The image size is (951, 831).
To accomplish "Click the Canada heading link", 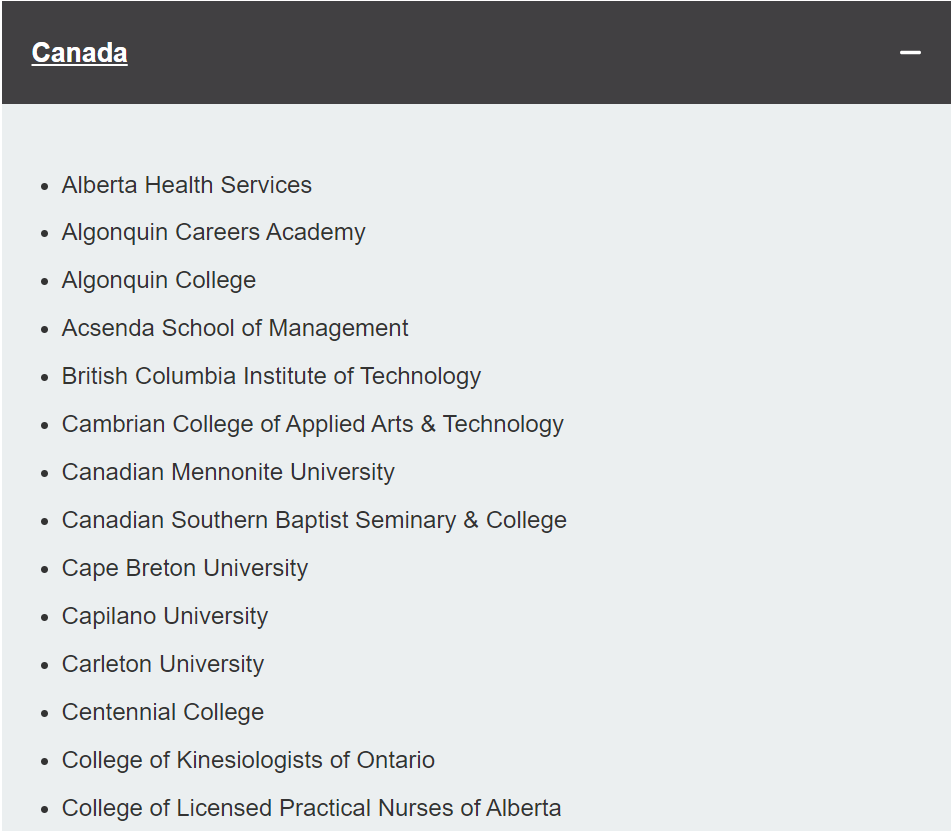I will coord(79,53).
